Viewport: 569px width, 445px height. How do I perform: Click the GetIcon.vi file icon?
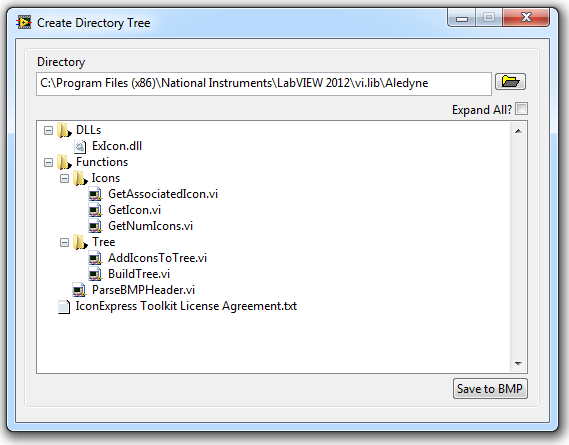(x=95, y=210)
